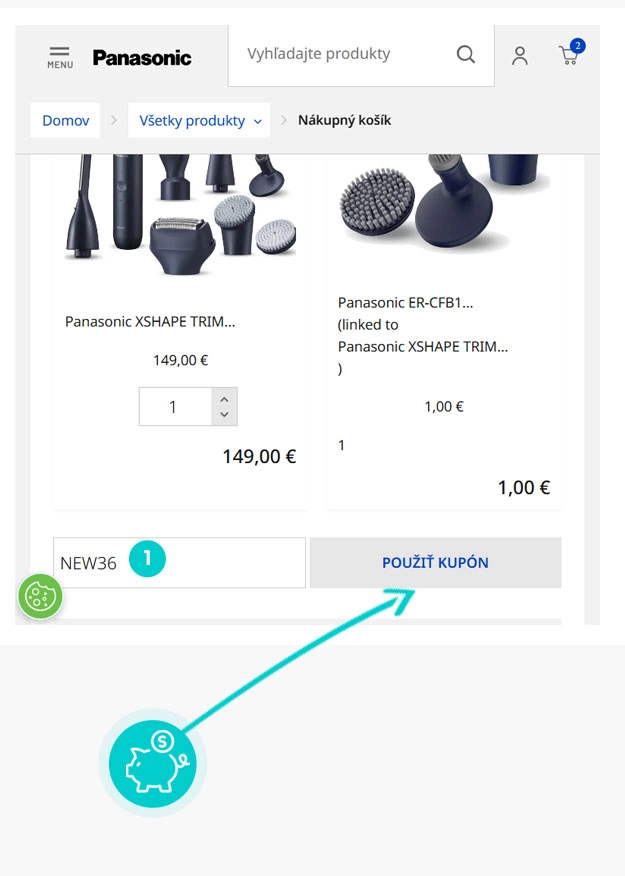
Task: Open the shopping cart icon
Action: point(569,56)
